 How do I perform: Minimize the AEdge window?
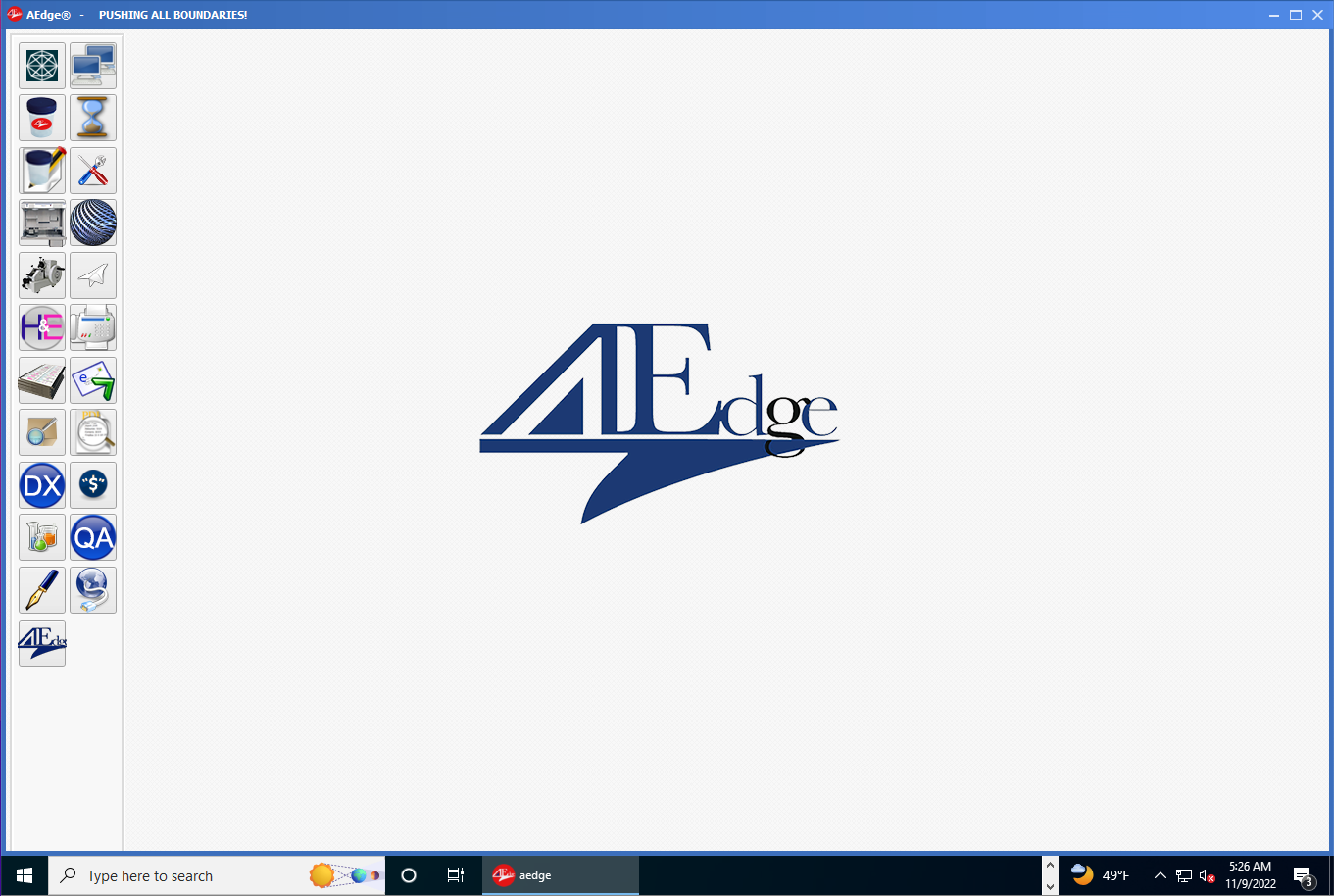[x=1274, y=15]
